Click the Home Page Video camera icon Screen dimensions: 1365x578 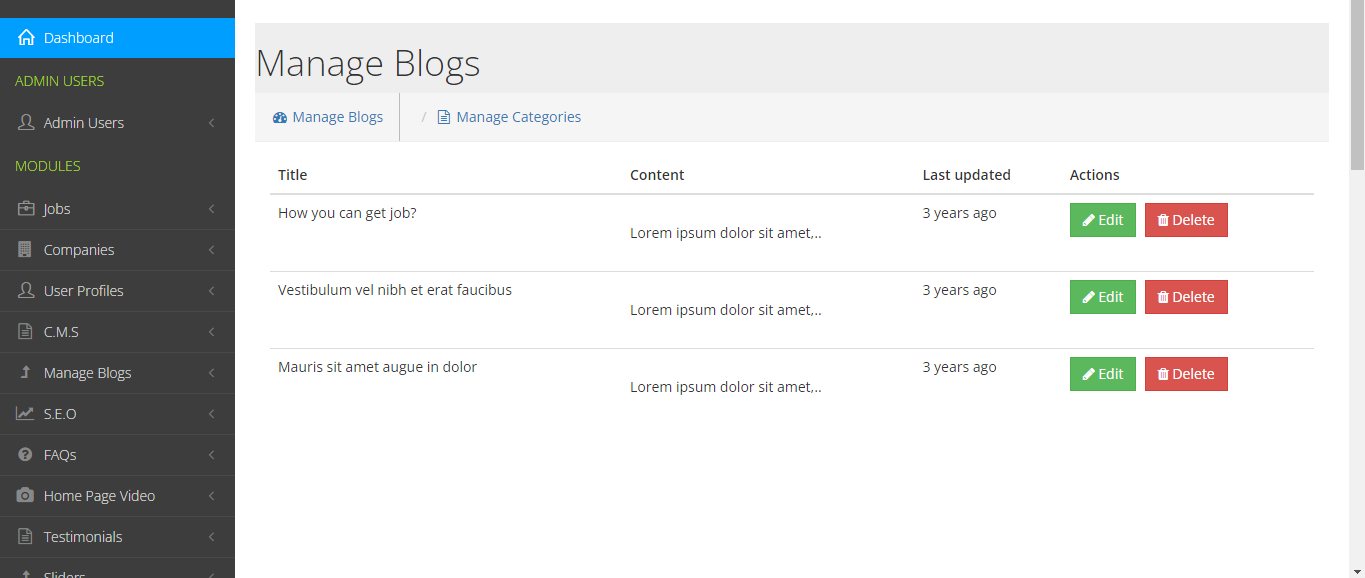pyautogui.click(x=26, y=496)
